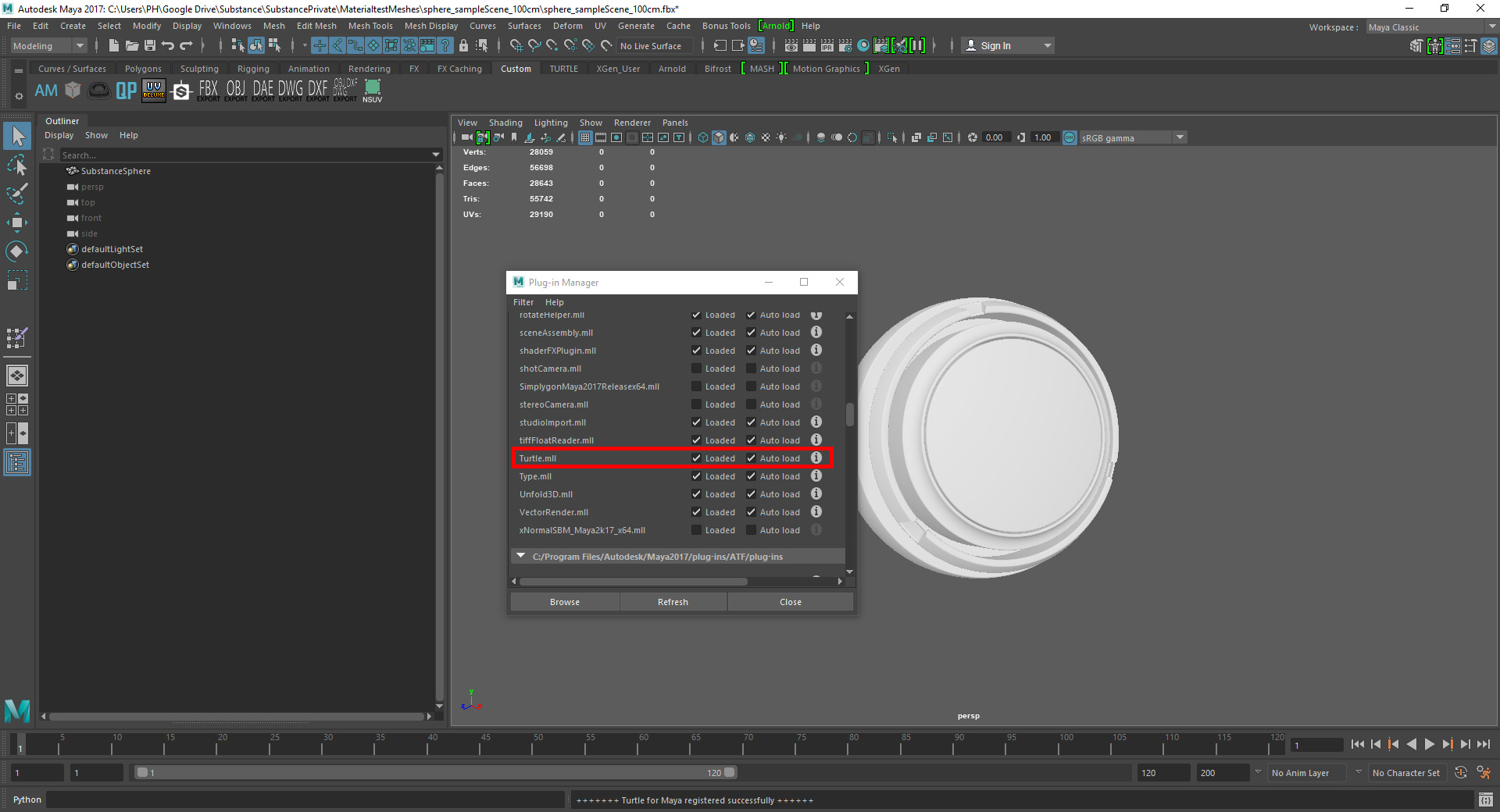Click the Save Scene toolbar icon
The width and height of the screenshot is (1500, 812).
click(150, 46)
